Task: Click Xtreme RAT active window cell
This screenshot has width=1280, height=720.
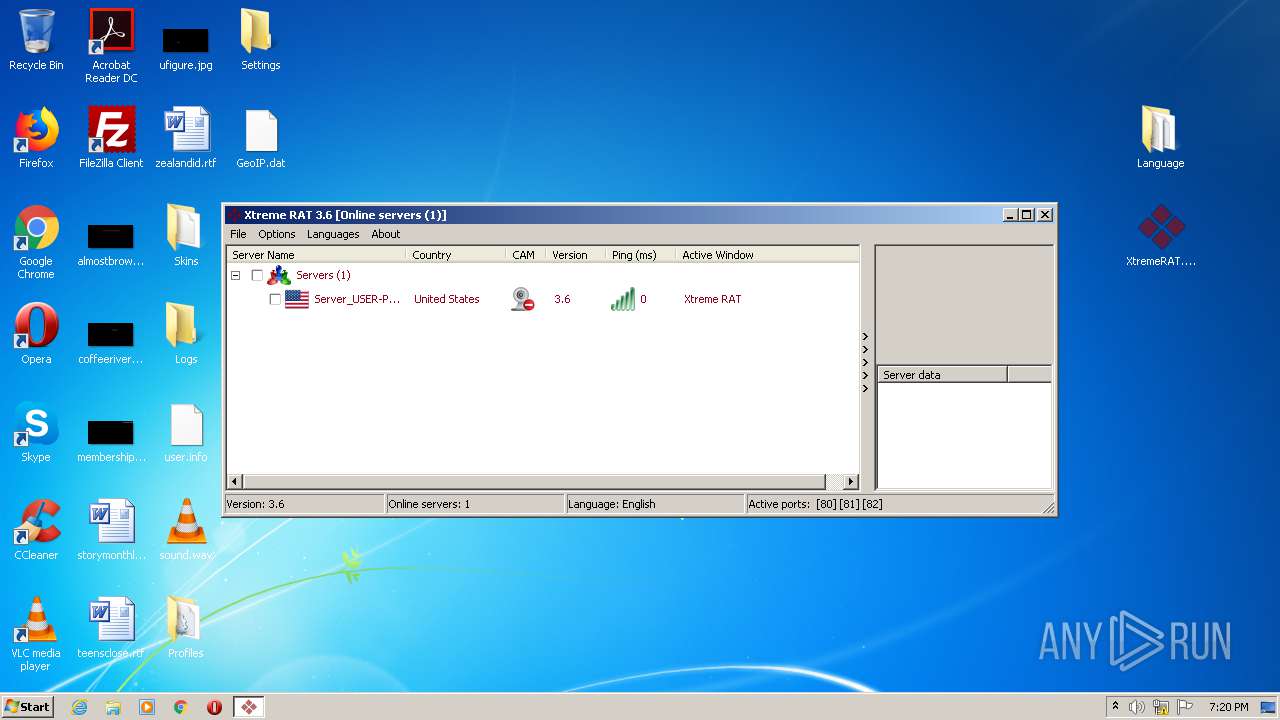Action: click(x=713, y=299)
